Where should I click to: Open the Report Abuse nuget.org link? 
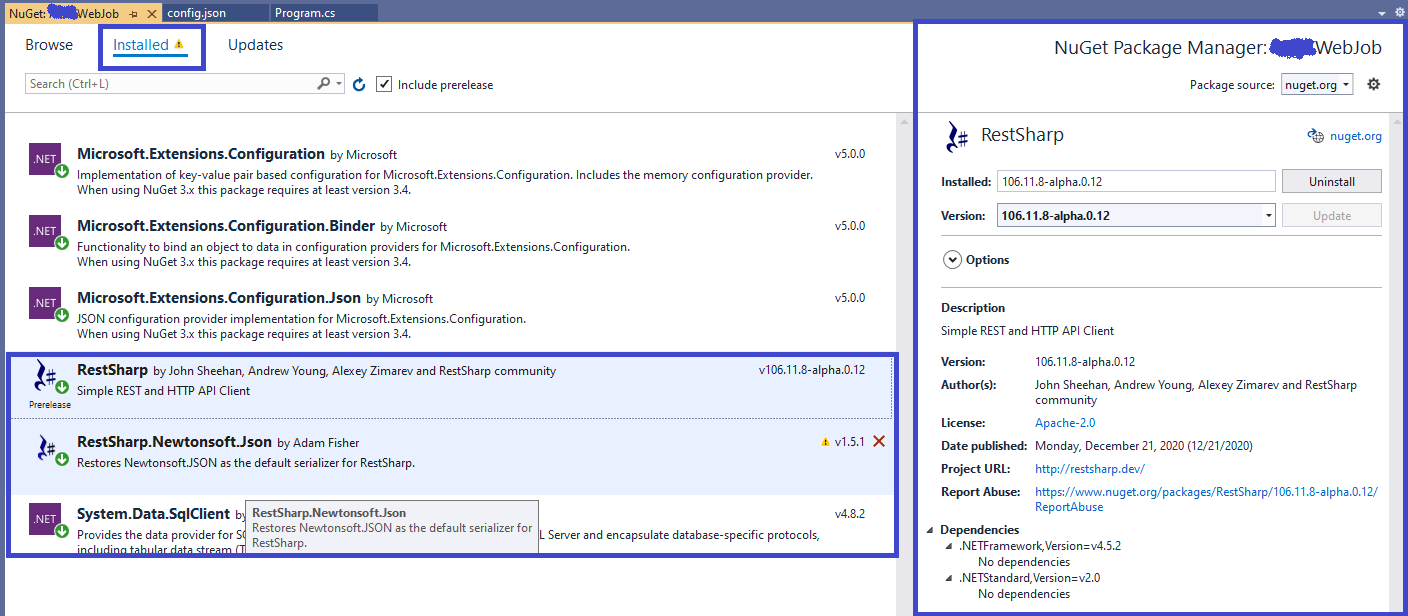click(1206, 499)
